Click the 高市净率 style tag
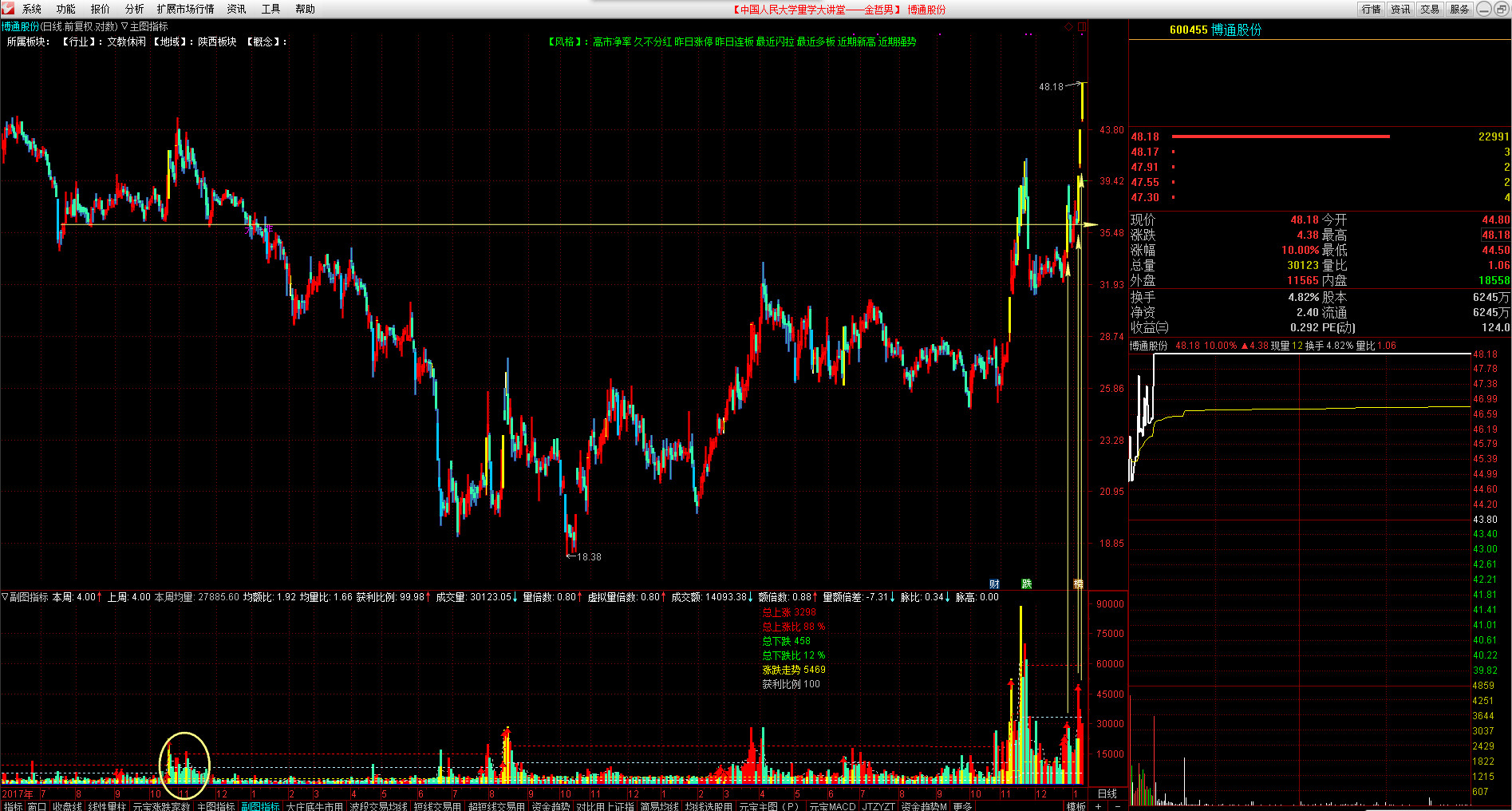Screen dimensions: 1512x811 click(x=612, y=42)
